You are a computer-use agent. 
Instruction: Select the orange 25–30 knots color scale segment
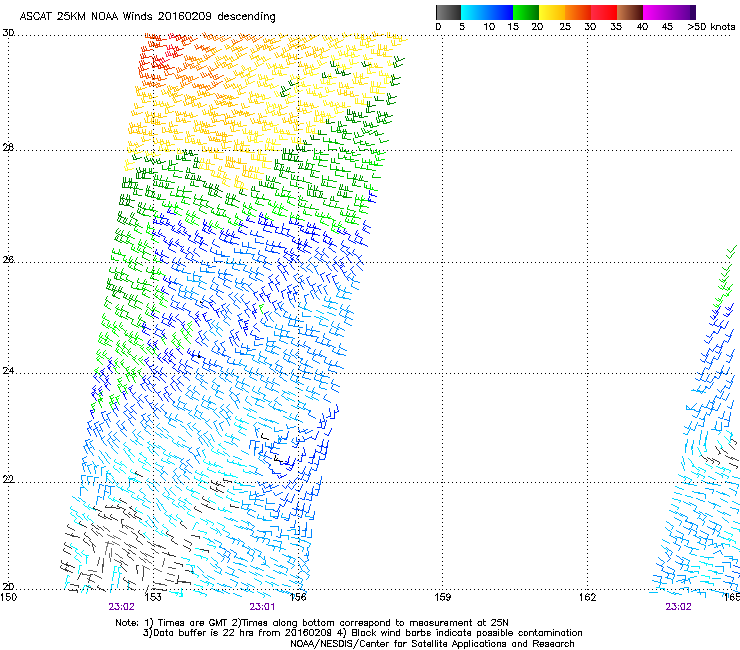(x=578, y=12)
